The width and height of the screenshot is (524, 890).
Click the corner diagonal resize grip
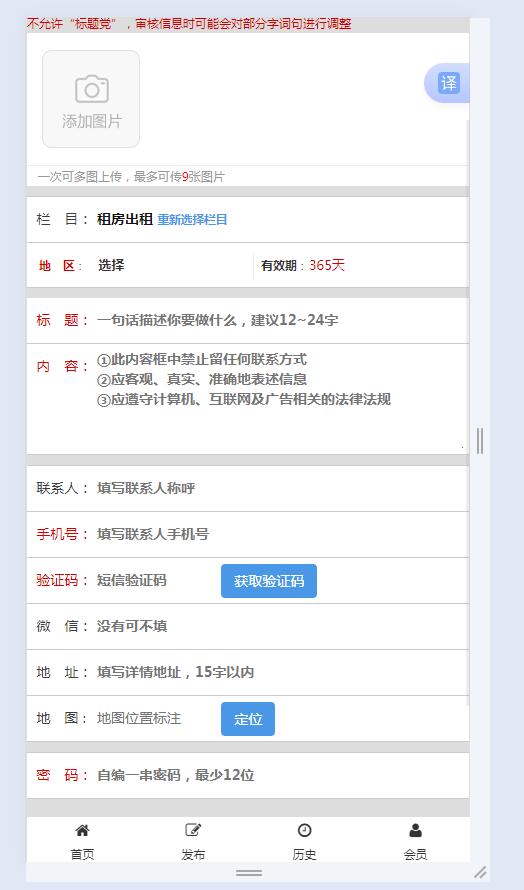pyautogui.click(x=480, y=872)
